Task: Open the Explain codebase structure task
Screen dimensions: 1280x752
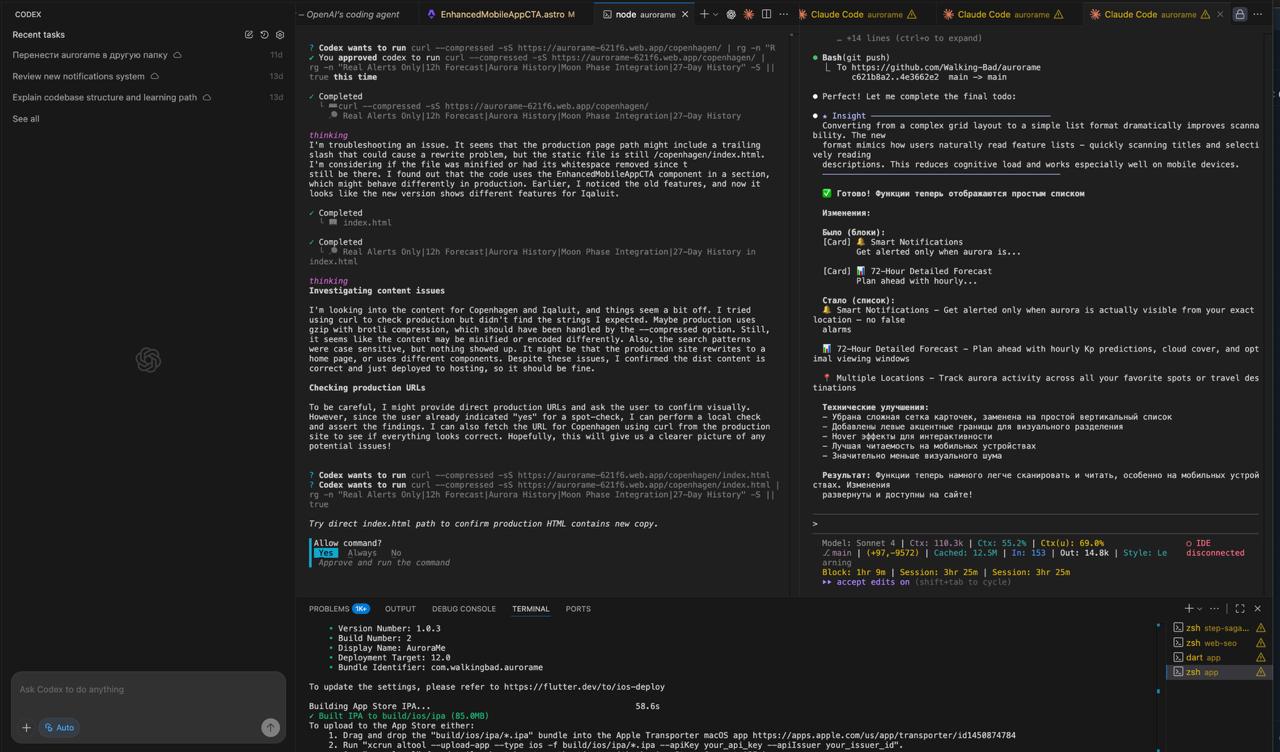Action: [x=148, y=97]
